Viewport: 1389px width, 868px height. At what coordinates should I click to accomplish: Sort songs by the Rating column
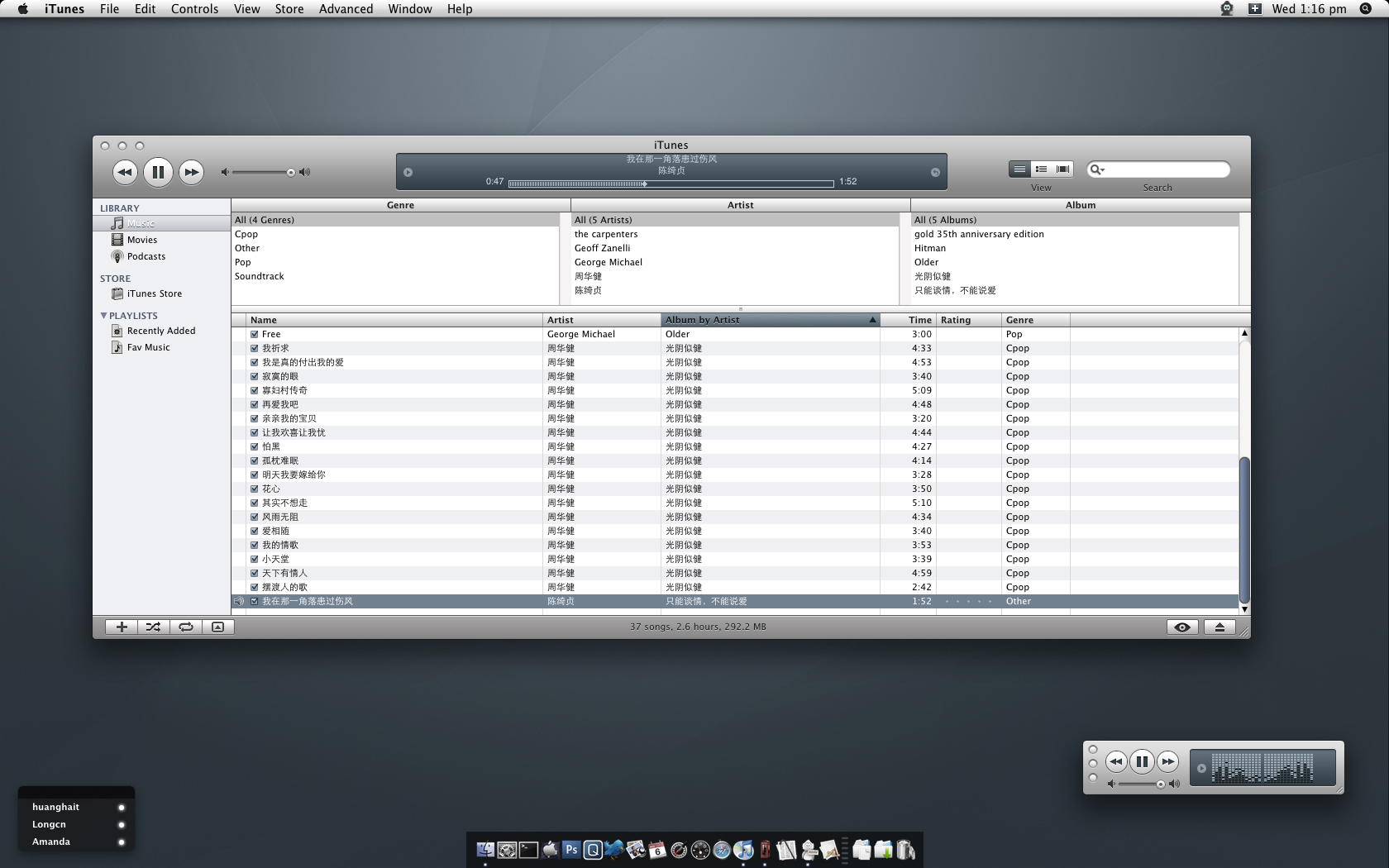tap(968, 320)
